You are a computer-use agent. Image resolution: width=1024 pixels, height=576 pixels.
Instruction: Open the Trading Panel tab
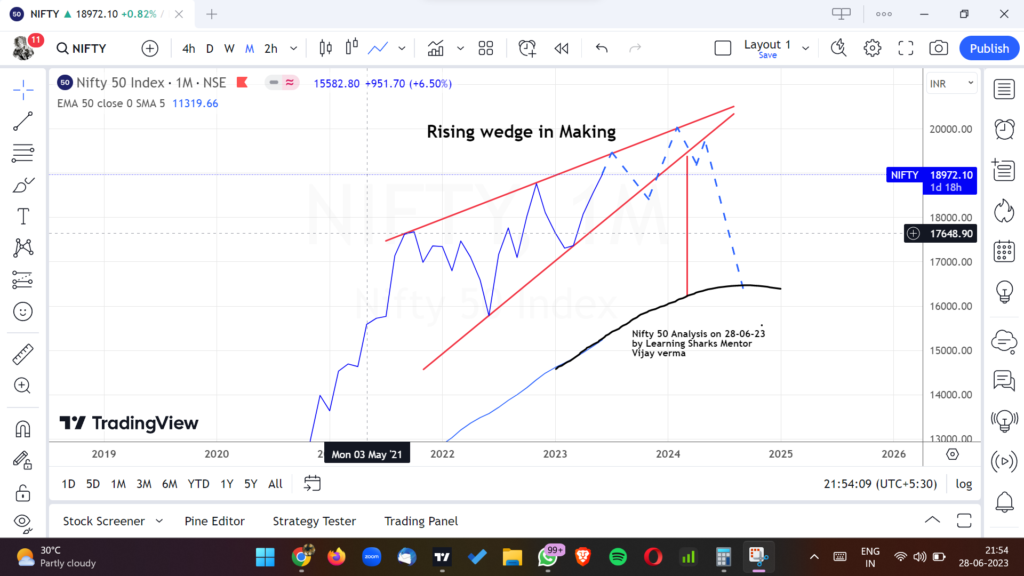tap(421, 521)
